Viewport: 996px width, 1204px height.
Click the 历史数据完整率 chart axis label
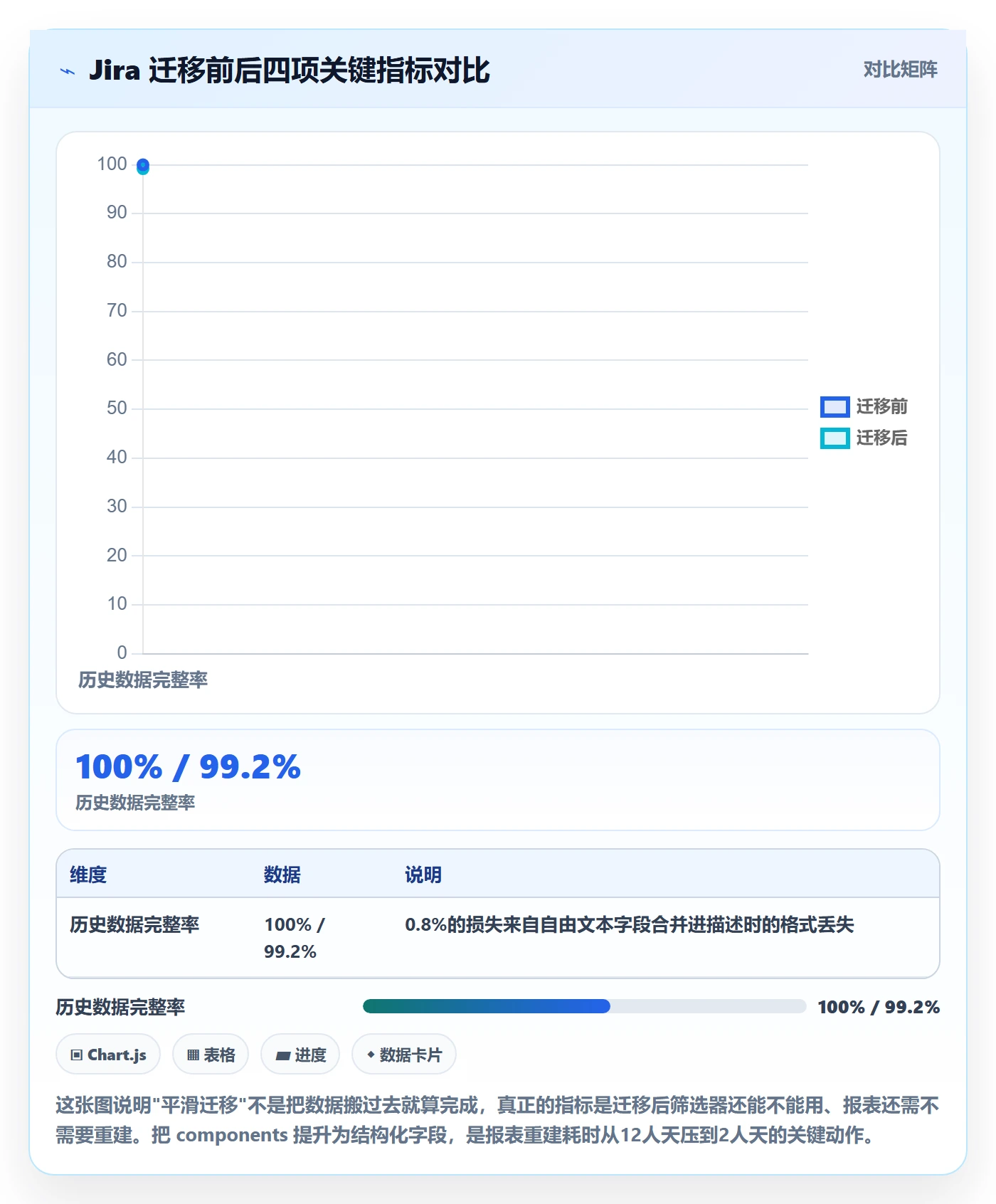[x=143, y=680]
